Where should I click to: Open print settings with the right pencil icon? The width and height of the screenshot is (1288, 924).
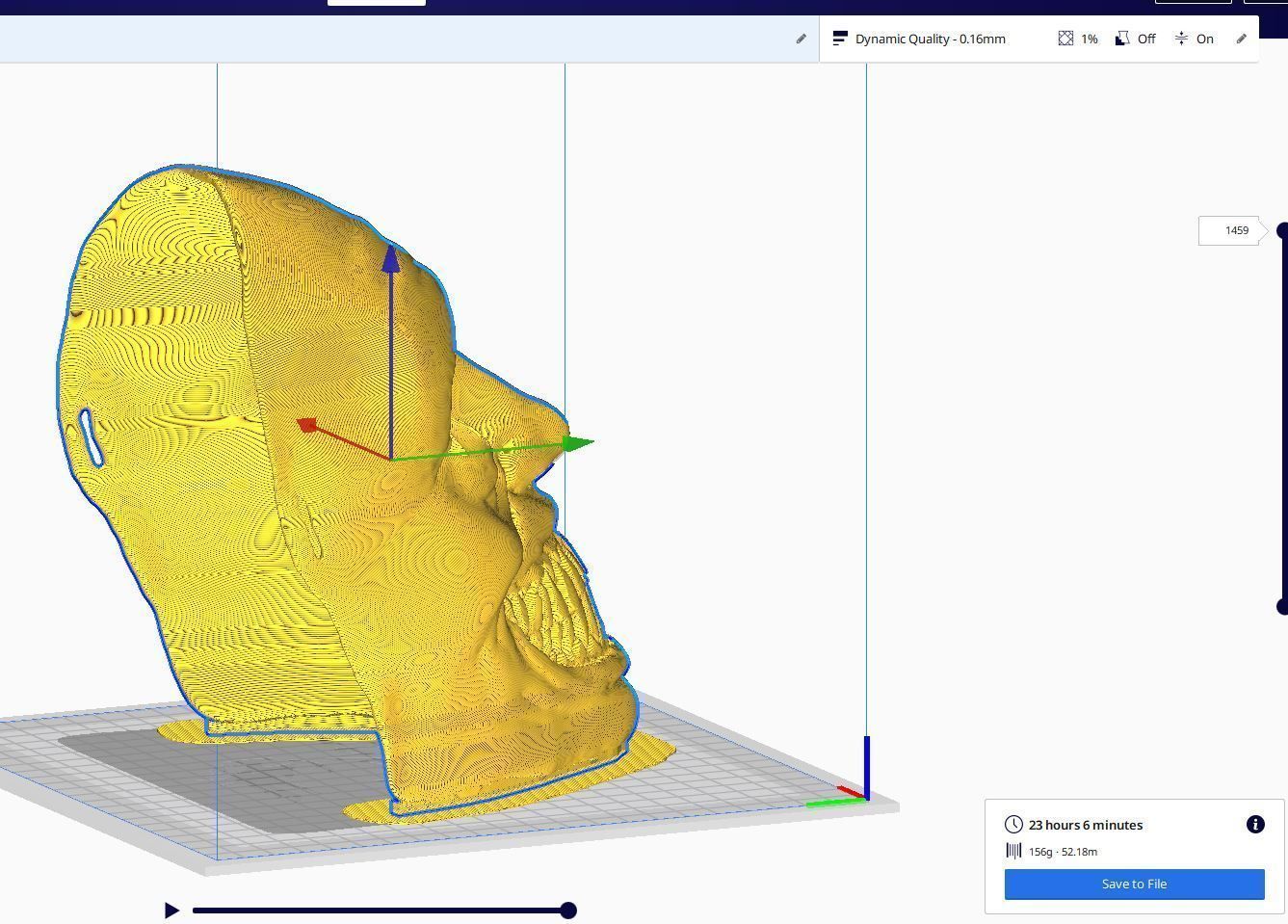[1241, 39]
